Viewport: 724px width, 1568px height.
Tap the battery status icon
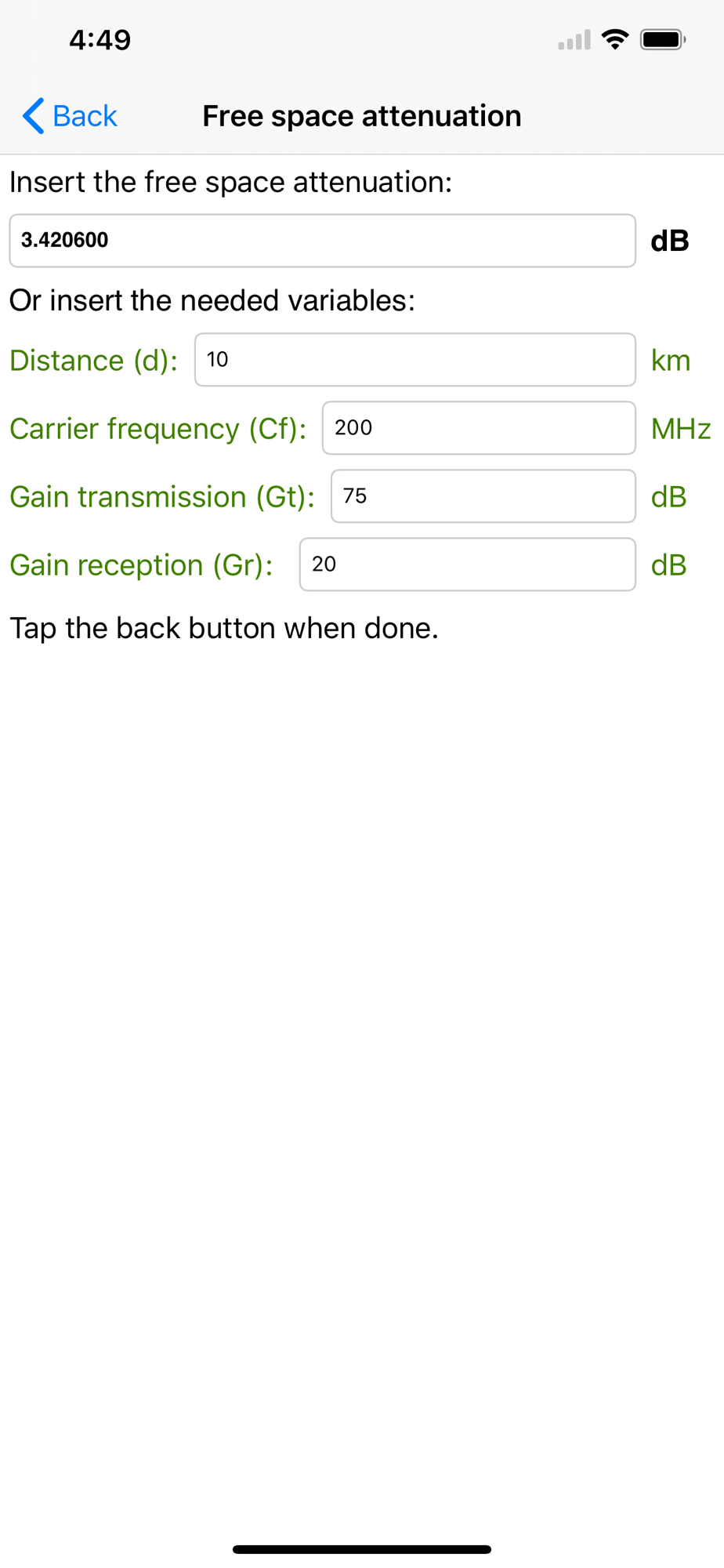pos(663,39)
